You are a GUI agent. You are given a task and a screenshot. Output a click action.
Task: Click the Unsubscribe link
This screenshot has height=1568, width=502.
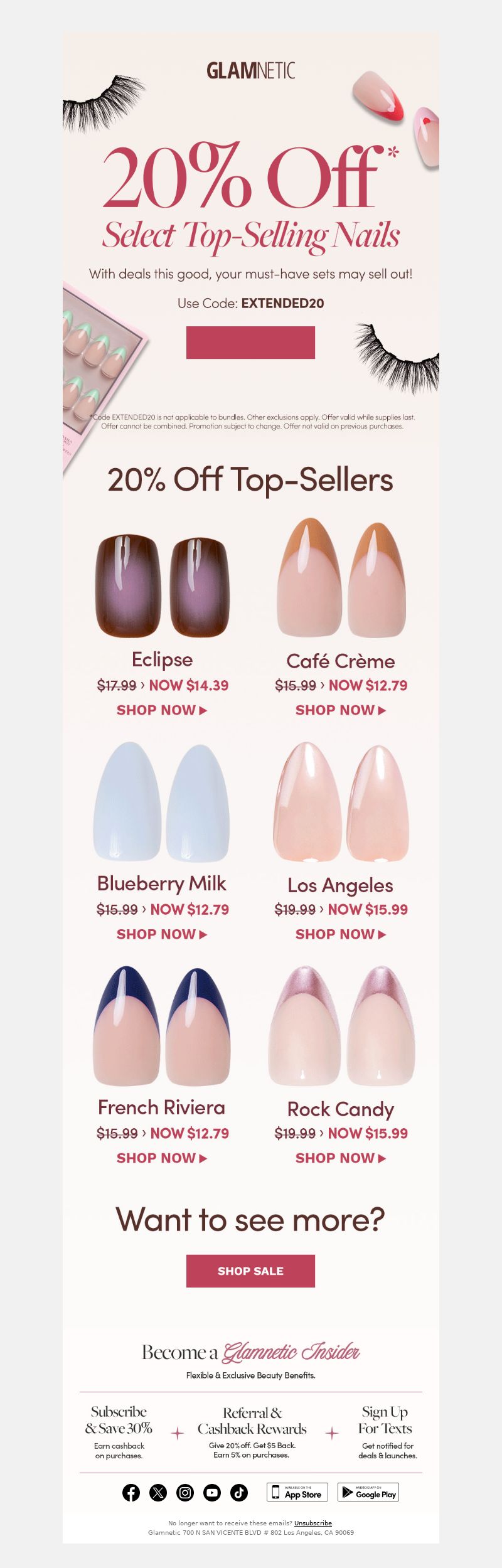pyautogui.click(x=313, y=1523)
